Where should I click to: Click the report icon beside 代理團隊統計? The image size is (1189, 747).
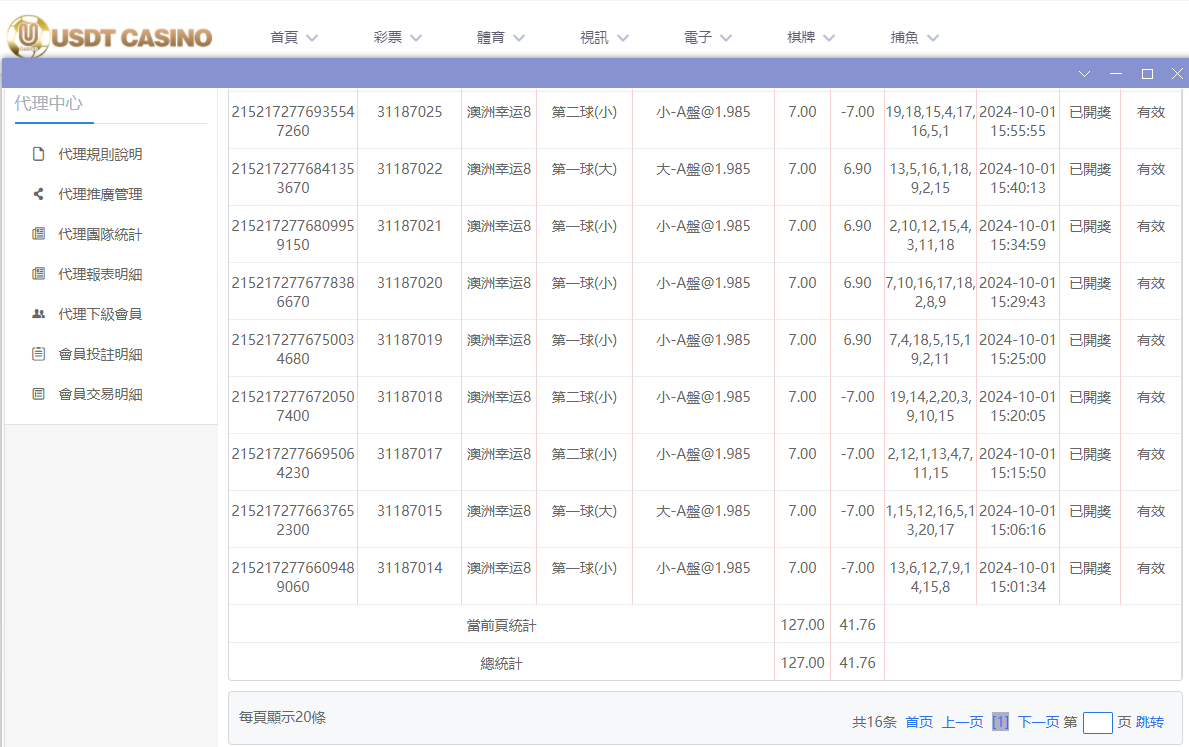pos(39,234)
